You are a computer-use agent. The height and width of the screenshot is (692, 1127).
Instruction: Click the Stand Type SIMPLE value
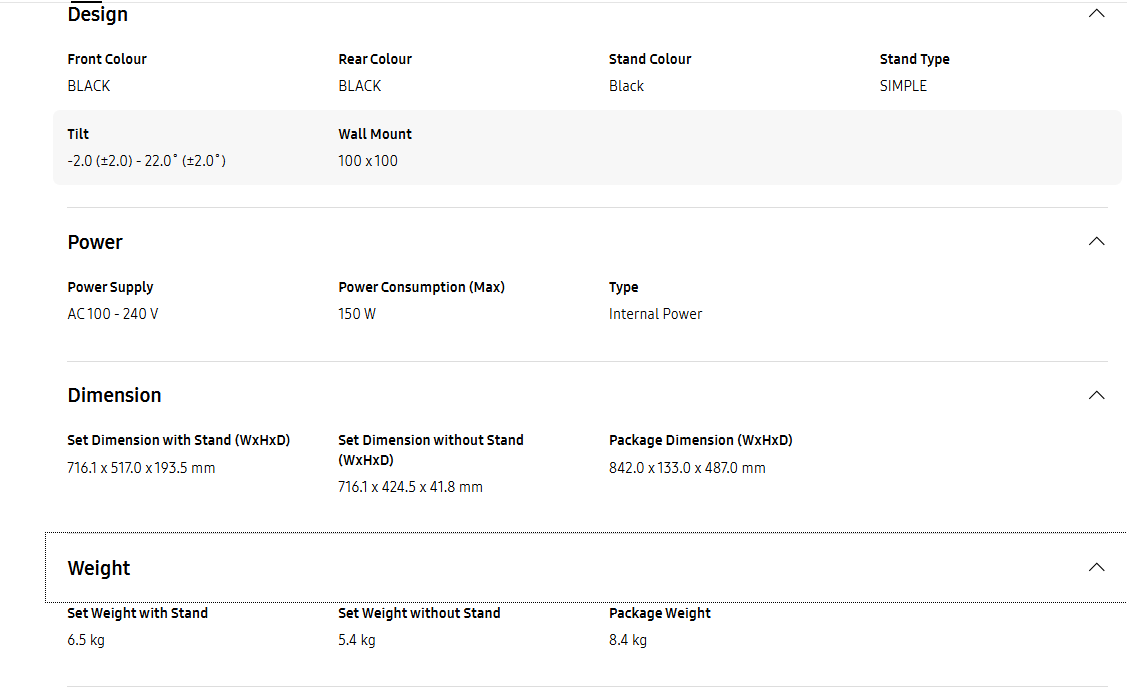(x=903, y=86)
